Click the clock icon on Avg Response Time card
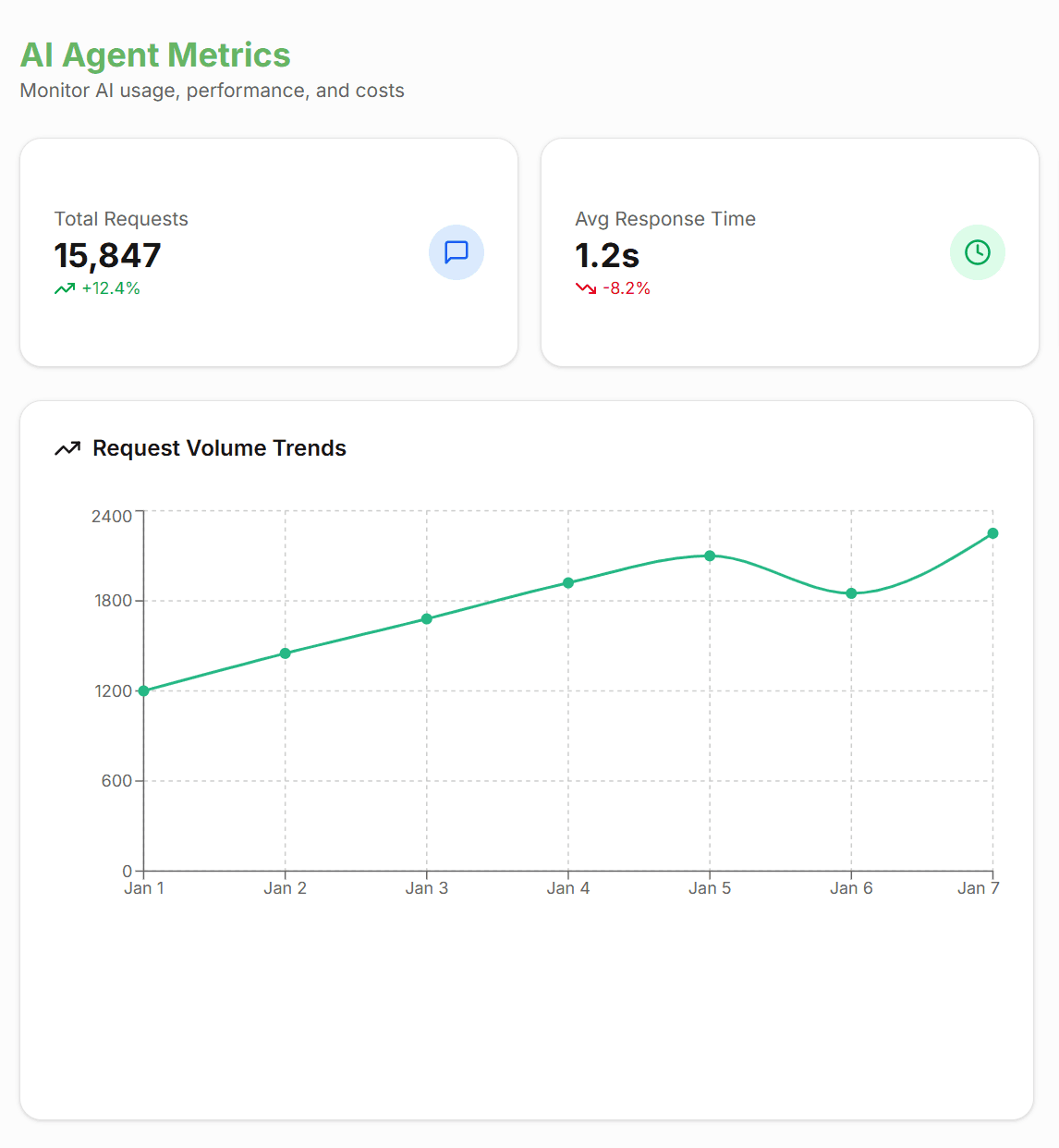Screen dimensions: 1059x1148 [978, 252]
